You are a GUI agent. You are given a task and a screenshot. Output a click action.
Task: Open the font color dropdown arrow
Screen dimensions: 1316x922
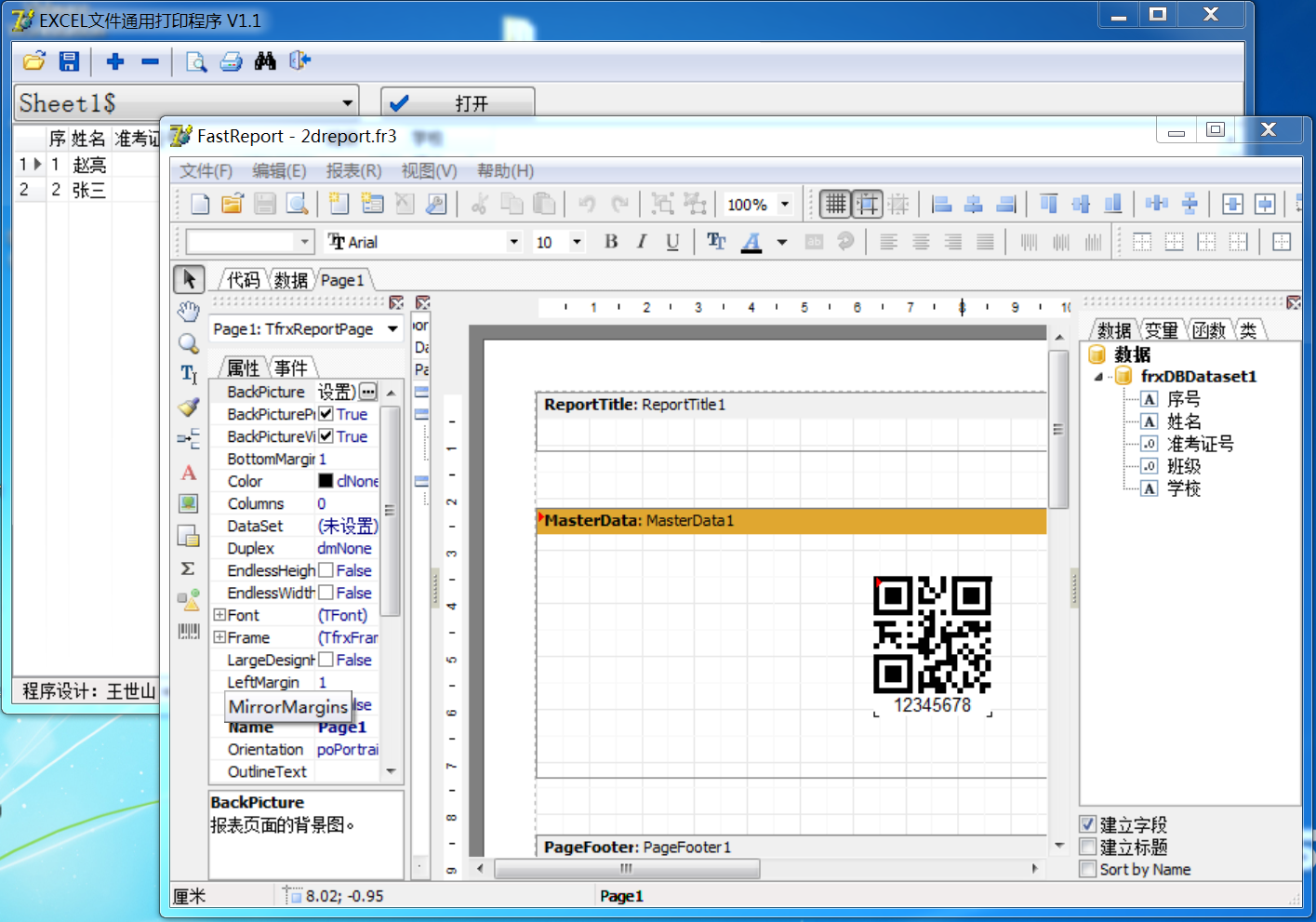click(x=781, y=242)
